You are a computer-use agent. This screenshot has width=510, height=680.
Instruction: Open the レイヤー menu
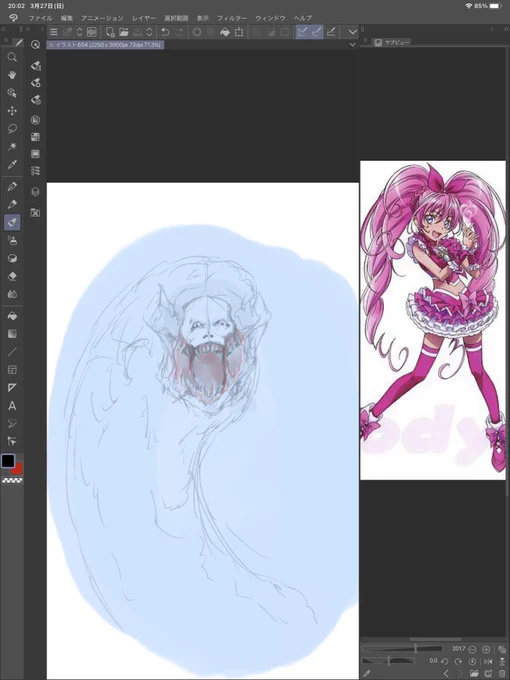click(x=144, y=18)
